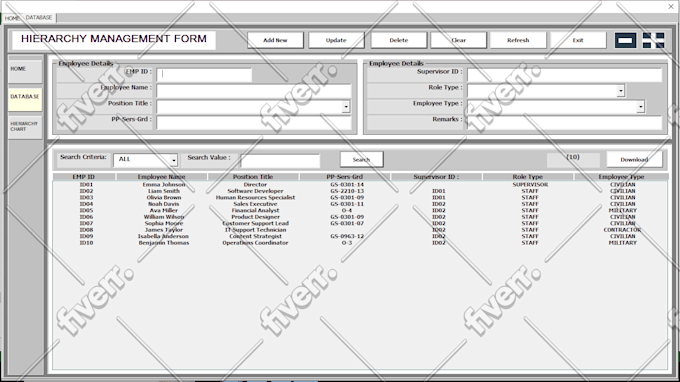Focus the Supervisor ID input field
The image size is (680, 382).
point(564,75)
